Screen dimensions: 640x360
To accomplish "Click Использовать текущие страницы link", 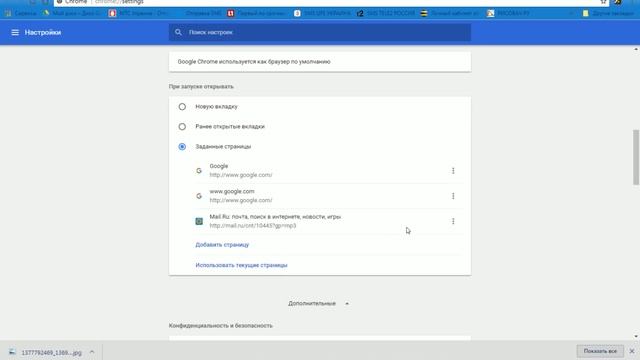I will (x=241, y=265).
